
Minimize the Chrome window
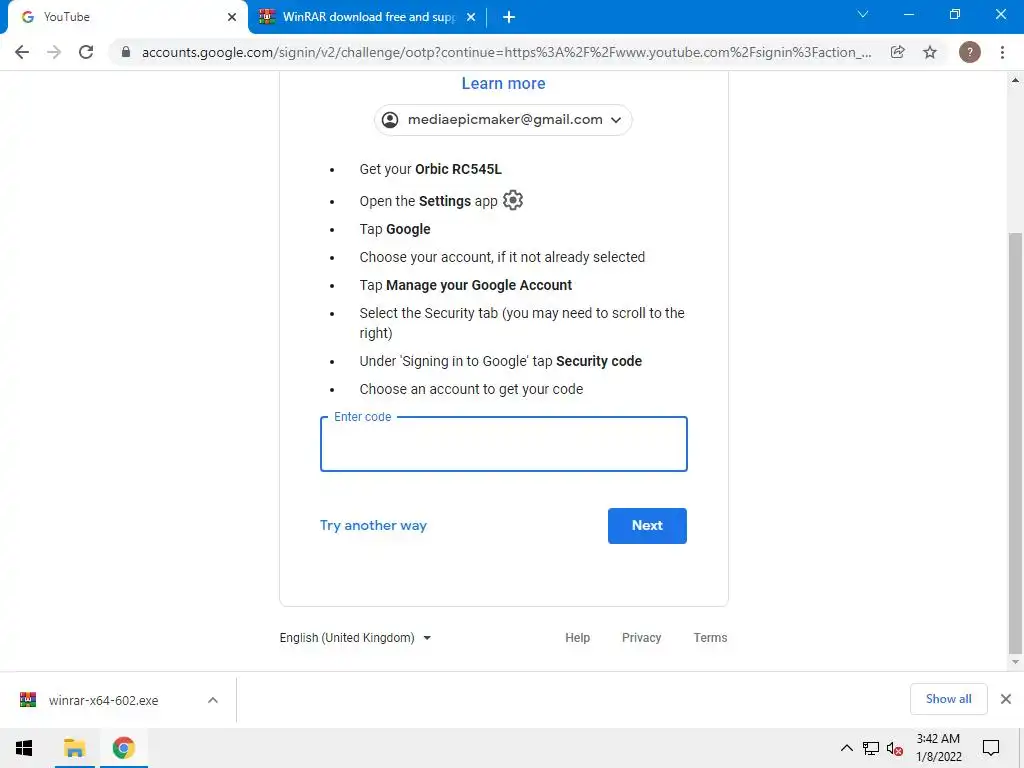click(908, 14)
